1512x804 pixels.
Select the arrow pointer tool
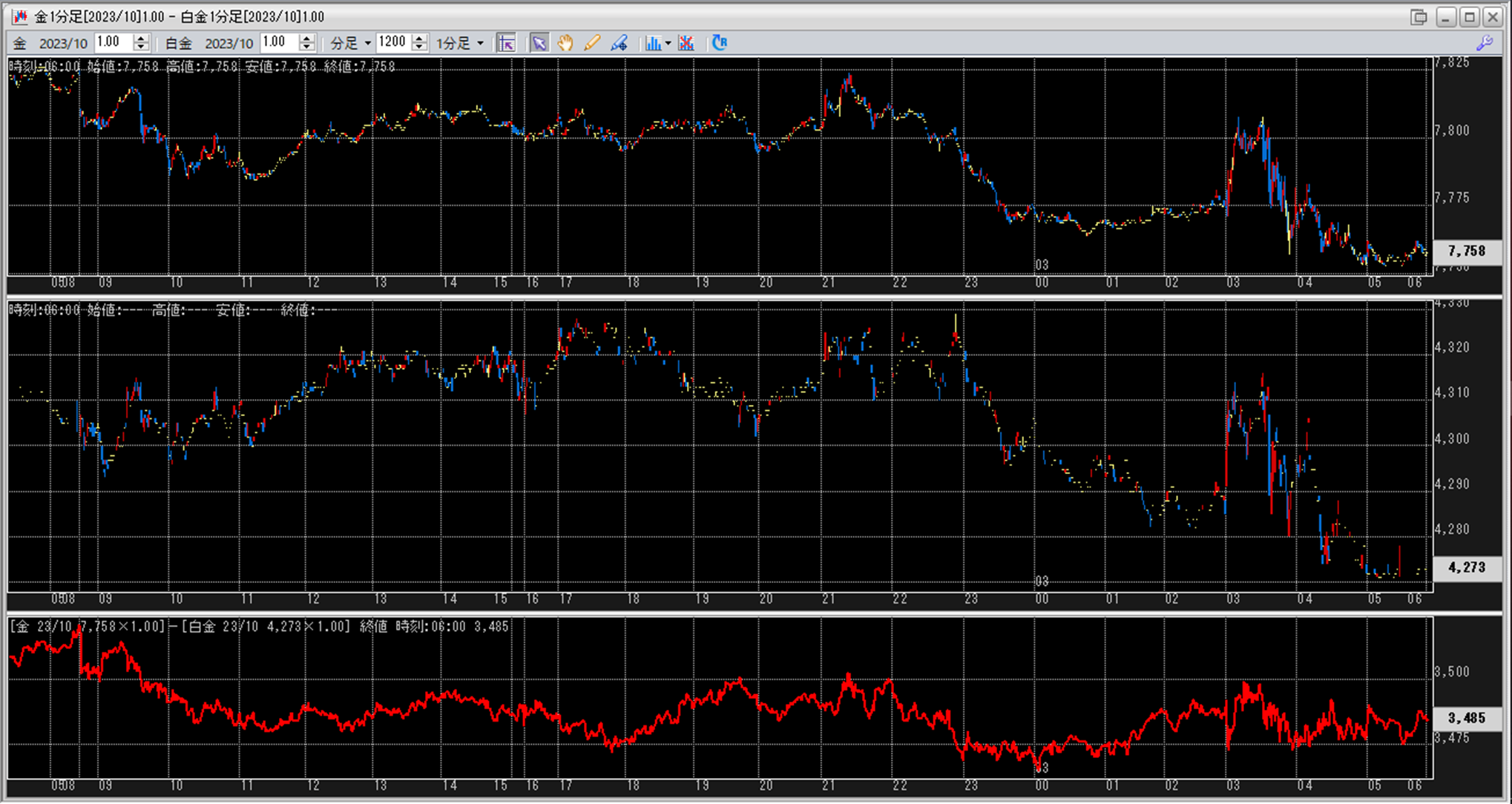(x=539, y=43)
